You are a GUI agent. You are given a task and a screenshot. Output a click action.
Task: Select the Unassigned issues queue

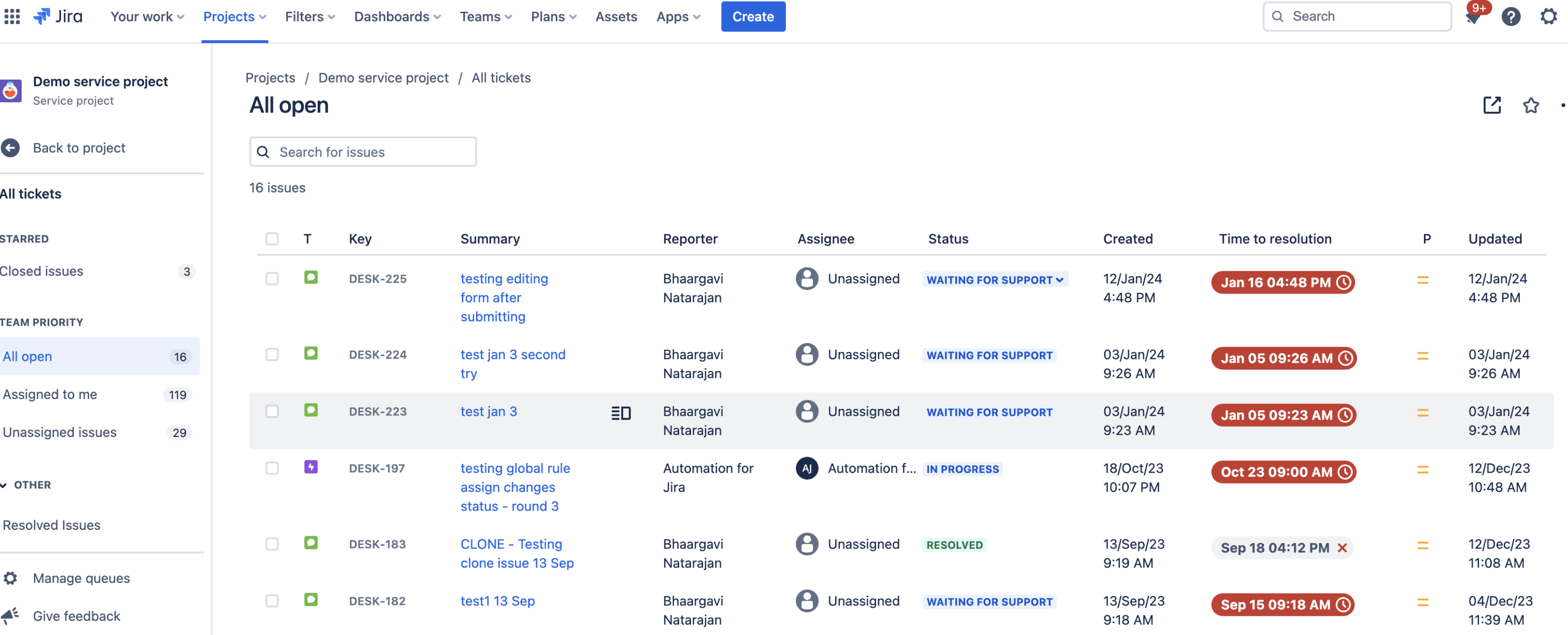(60, 432)
